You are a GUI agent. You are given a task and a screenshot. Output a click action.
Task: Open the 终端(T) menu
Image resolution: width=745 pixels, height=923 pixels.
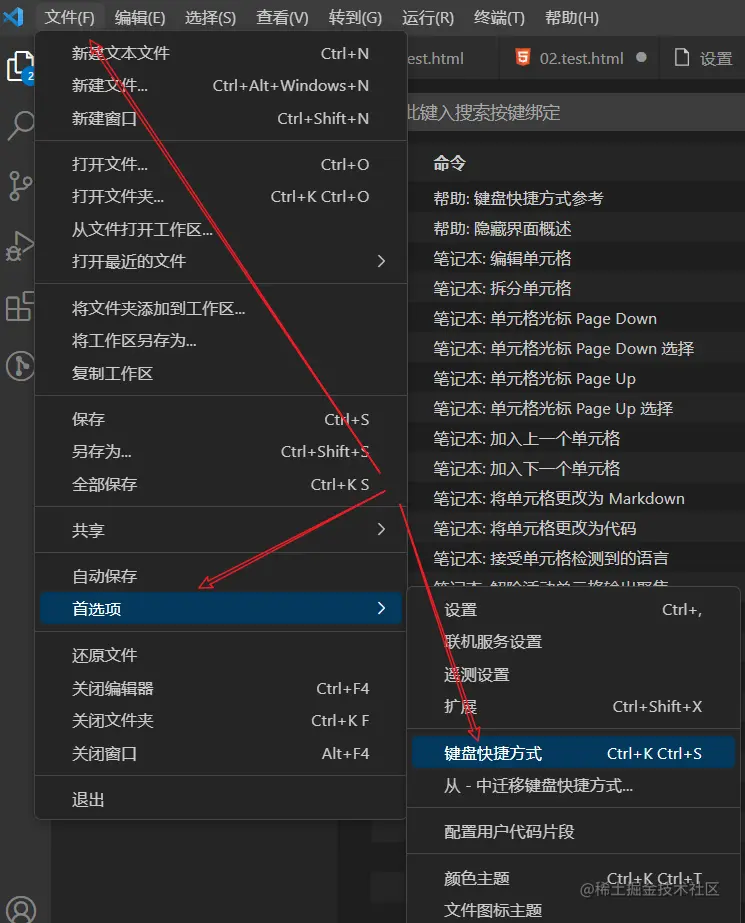click(x=499, y=18)
